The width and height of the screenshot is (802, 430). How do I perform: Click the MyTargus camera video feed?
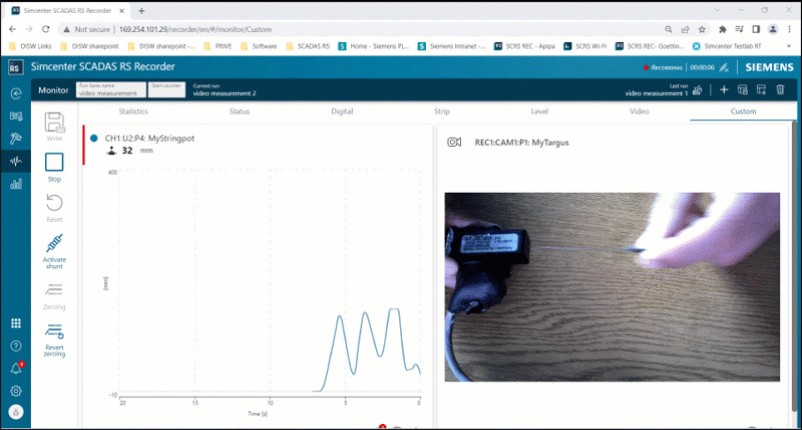(611, 286)
